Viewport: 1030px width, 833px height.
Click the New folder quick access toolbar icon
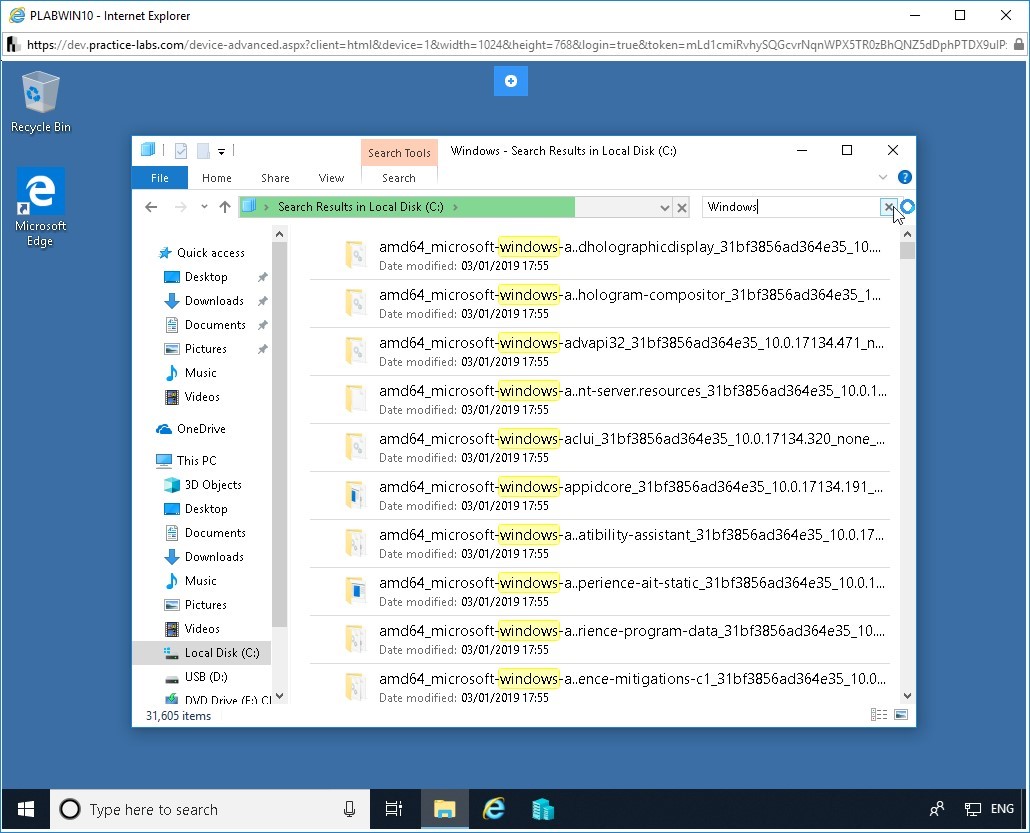(204, 151)
